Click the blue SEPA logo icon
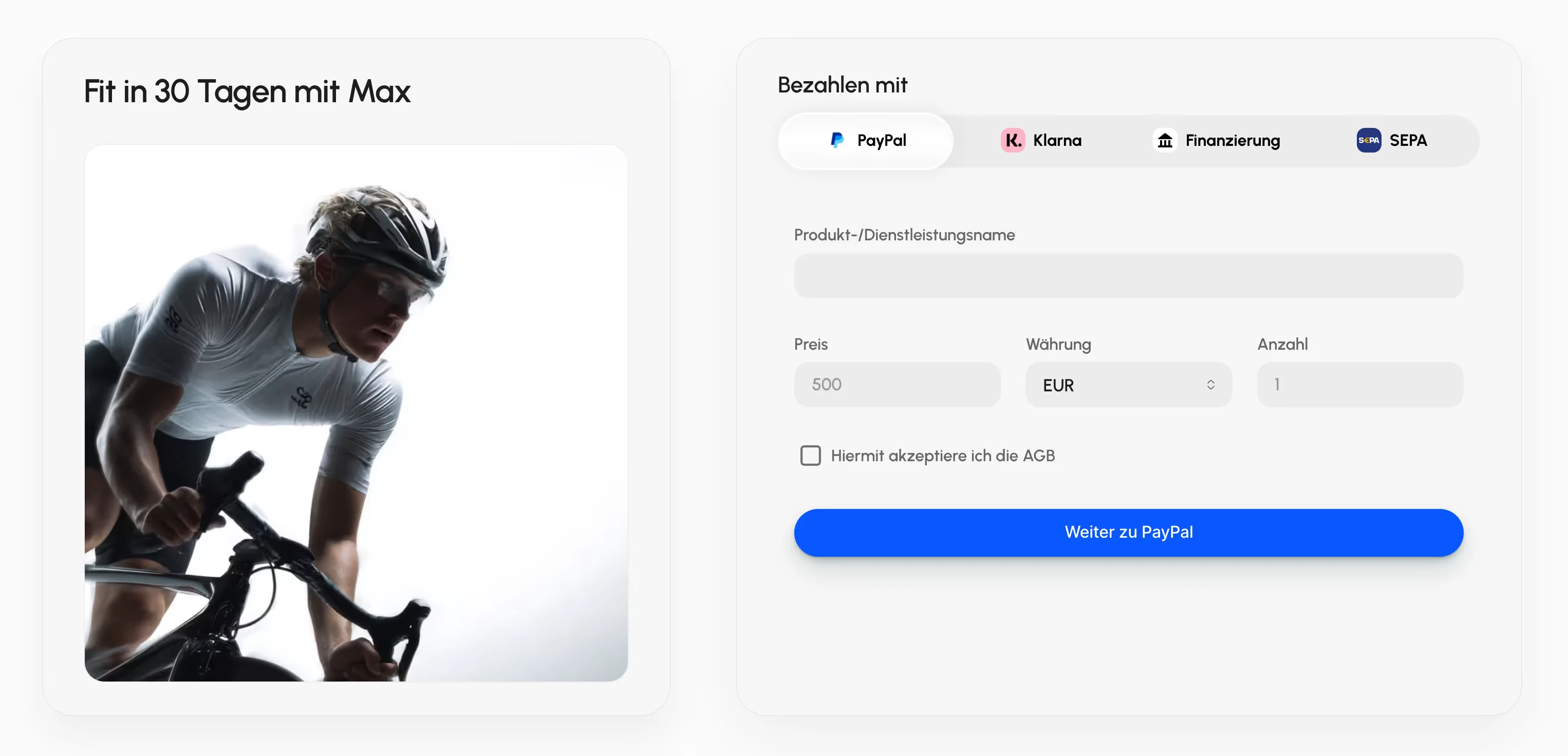The image size is (1568, 756). (1368, 141)
